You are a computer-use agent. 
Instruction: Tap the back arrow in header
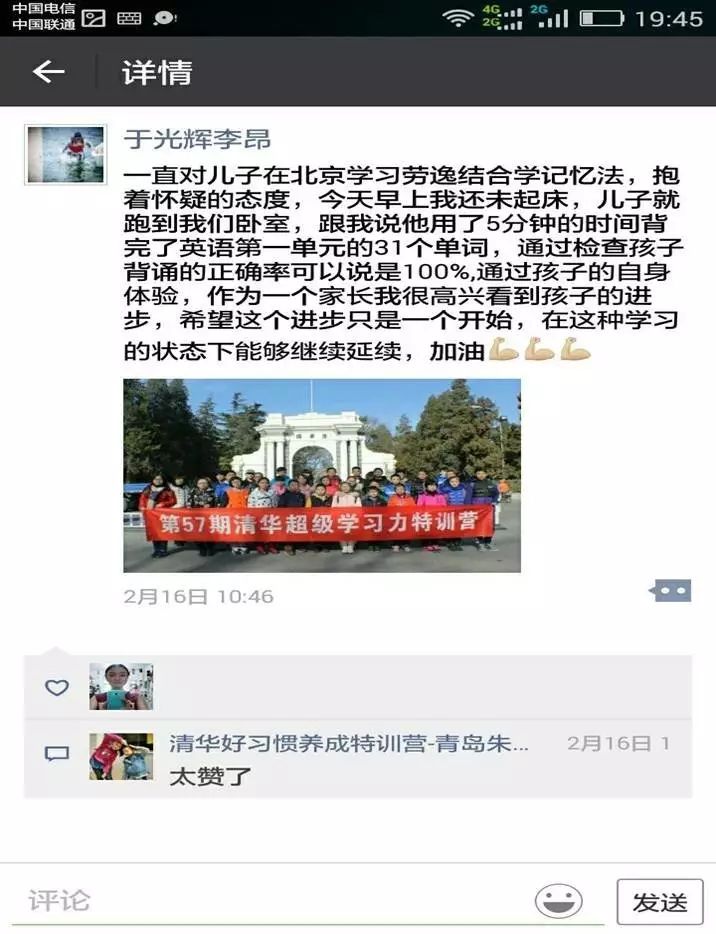48,72
